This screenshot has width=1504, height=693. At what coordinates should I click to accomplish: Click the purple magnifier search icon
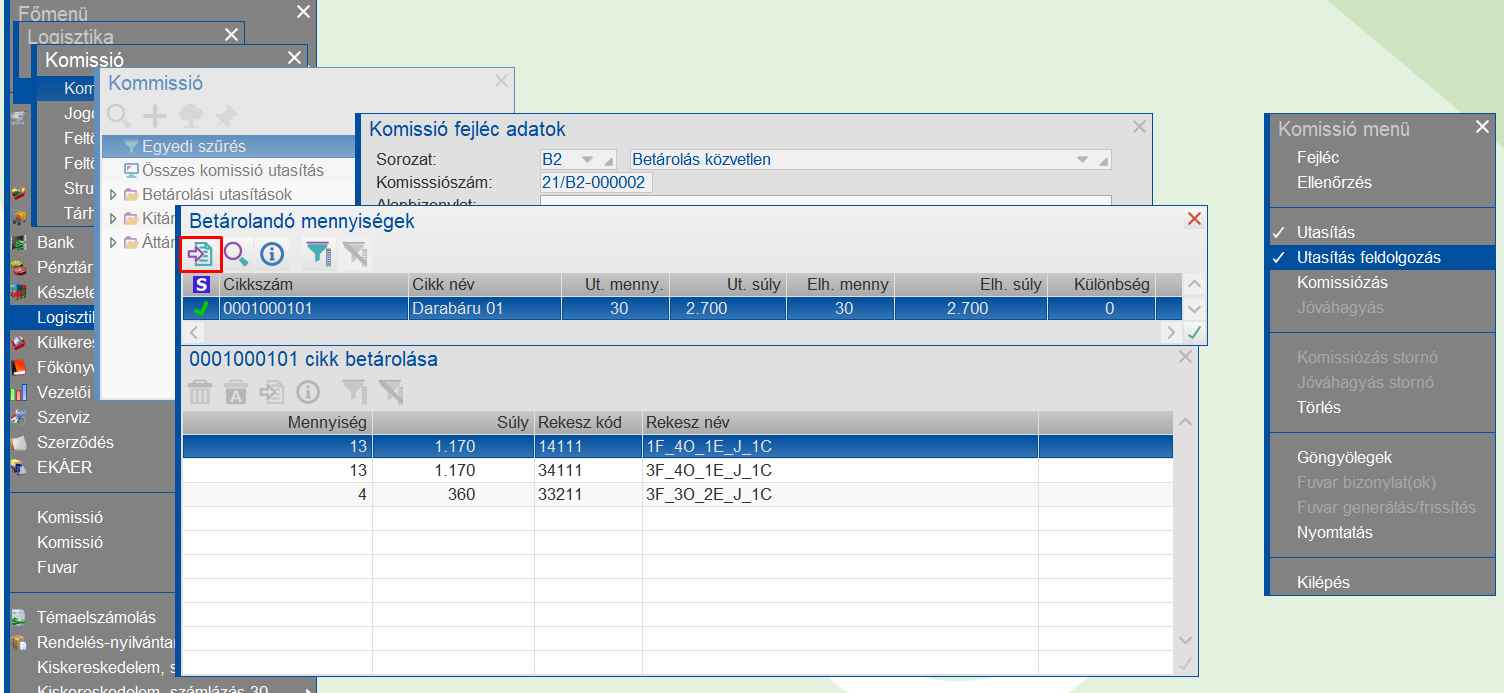tap(236, 254)
